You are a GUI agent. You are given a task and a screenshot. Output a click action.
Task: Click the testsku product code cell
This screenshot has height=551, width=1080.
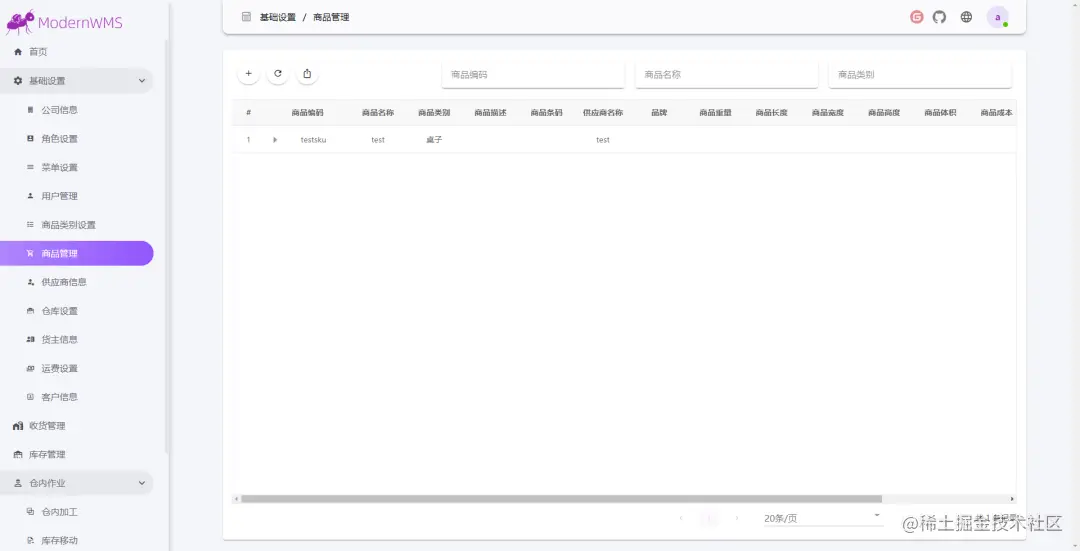coord(313,140)
